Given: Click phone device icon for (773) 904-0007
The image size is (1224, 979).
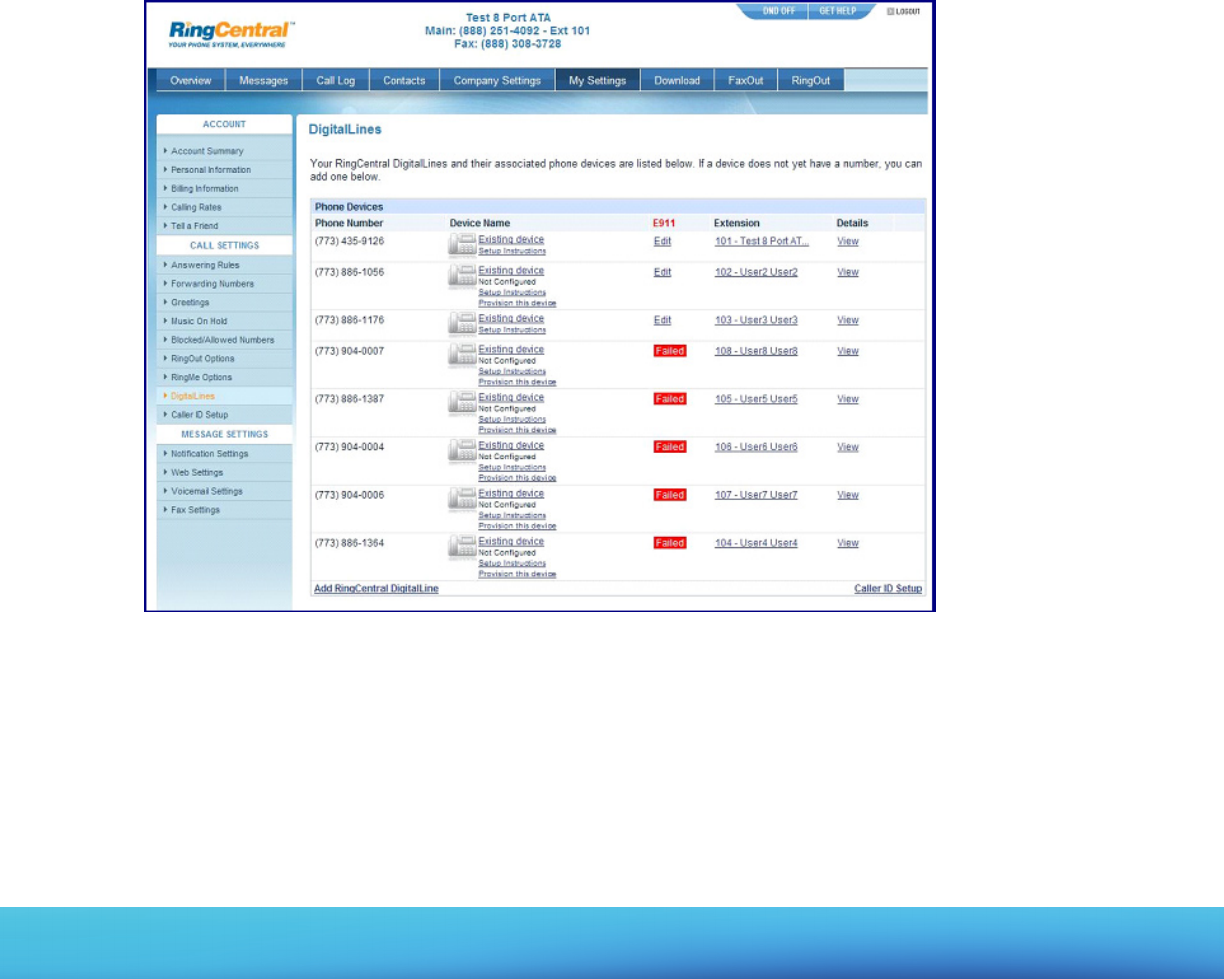Looking at the screenshot, I should tap(462, 355).
